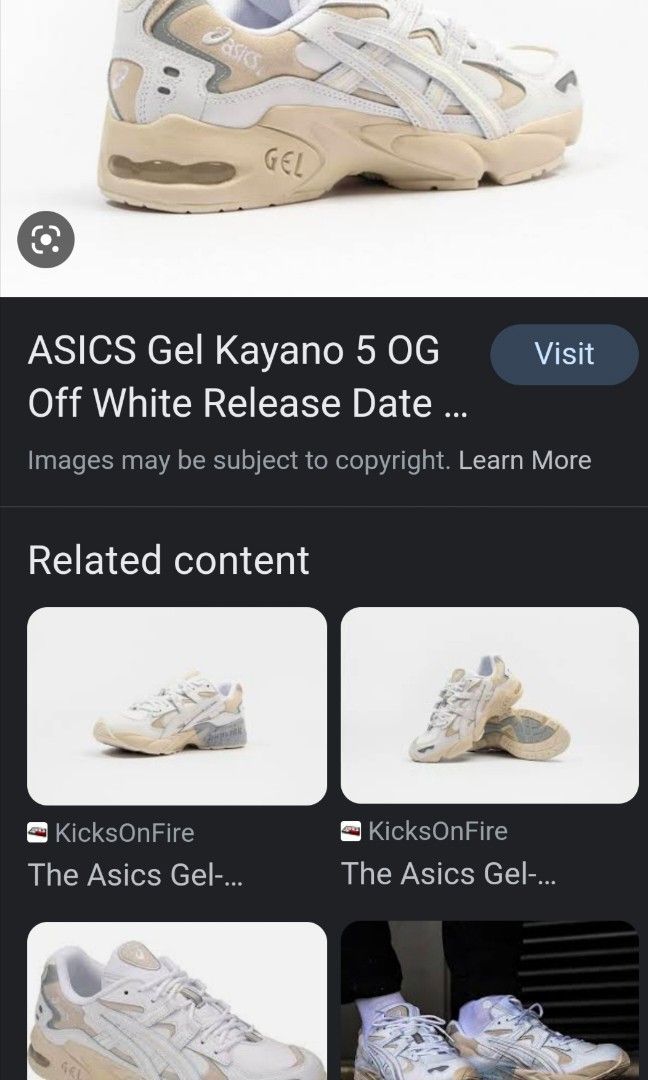The image size is (648, 1080).
Task: Open the left KicksOnFire source label
Action: (125, 830)
